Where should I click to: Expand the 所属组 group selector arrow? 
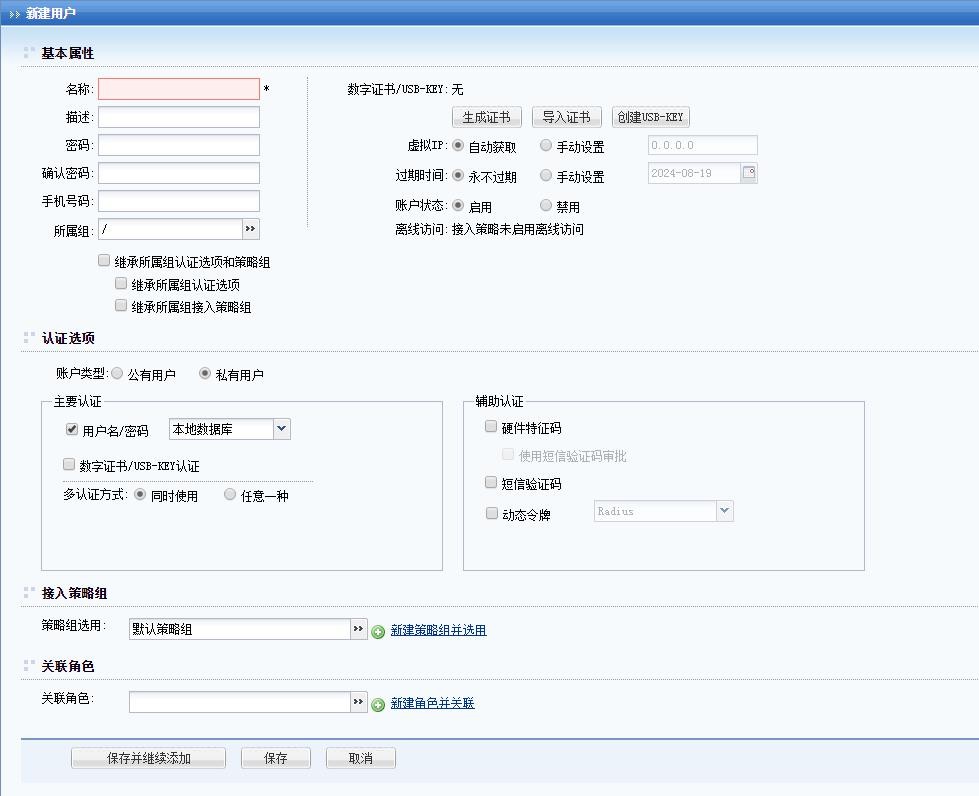(x=250, y=229)
